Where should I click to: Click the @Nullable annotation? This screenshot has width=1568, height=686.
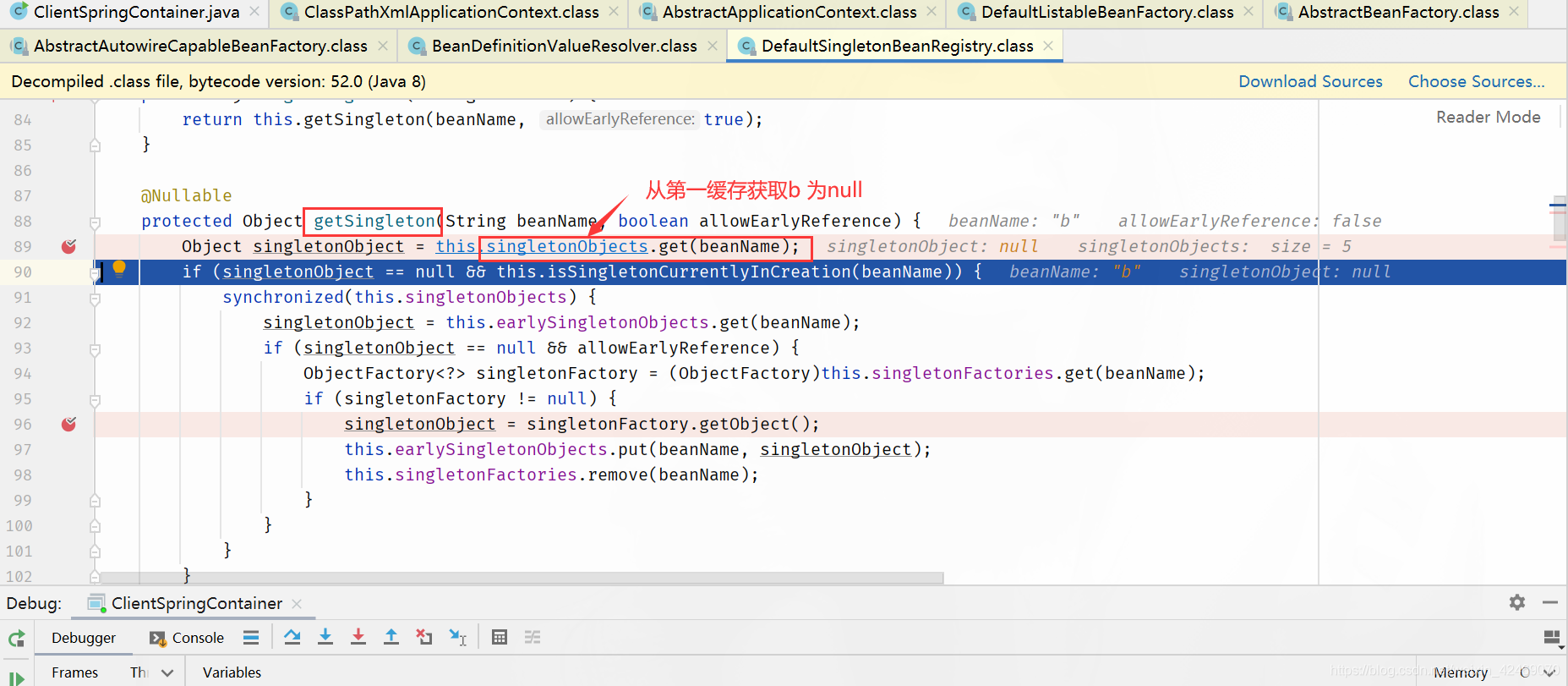(186, 195)
